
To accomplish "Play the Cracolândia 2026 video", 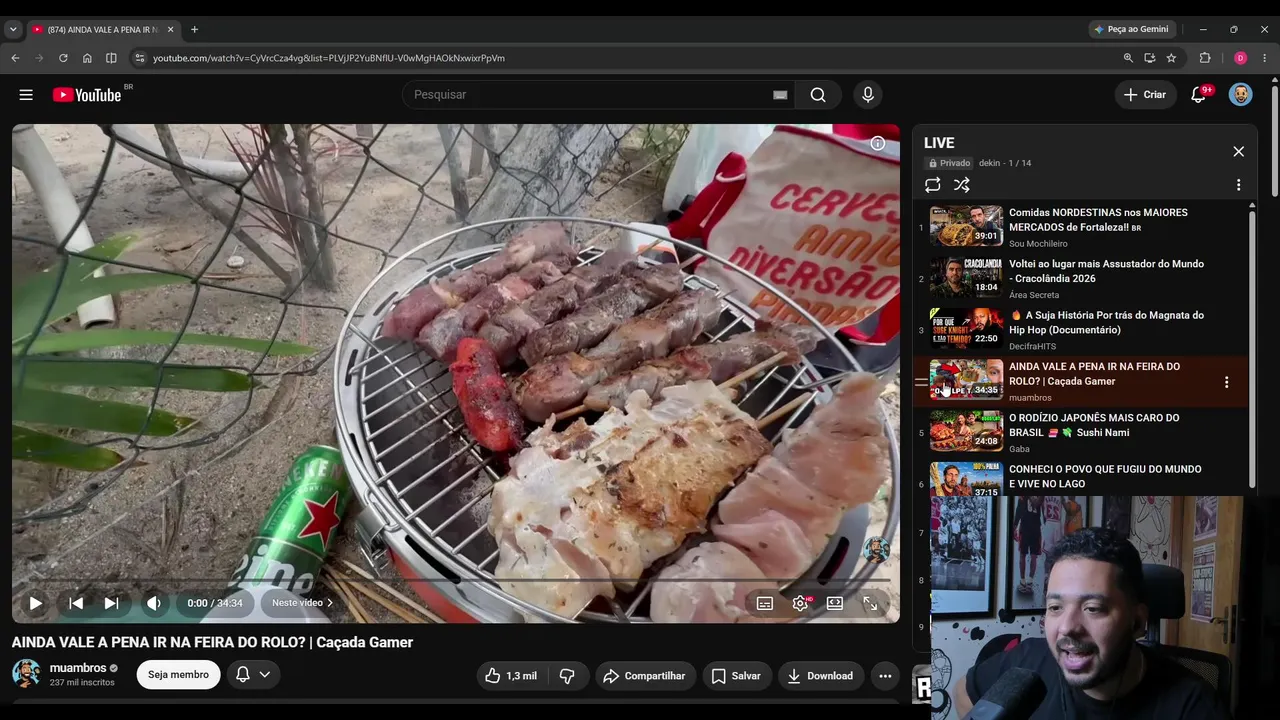I will [x=966, y=277].
